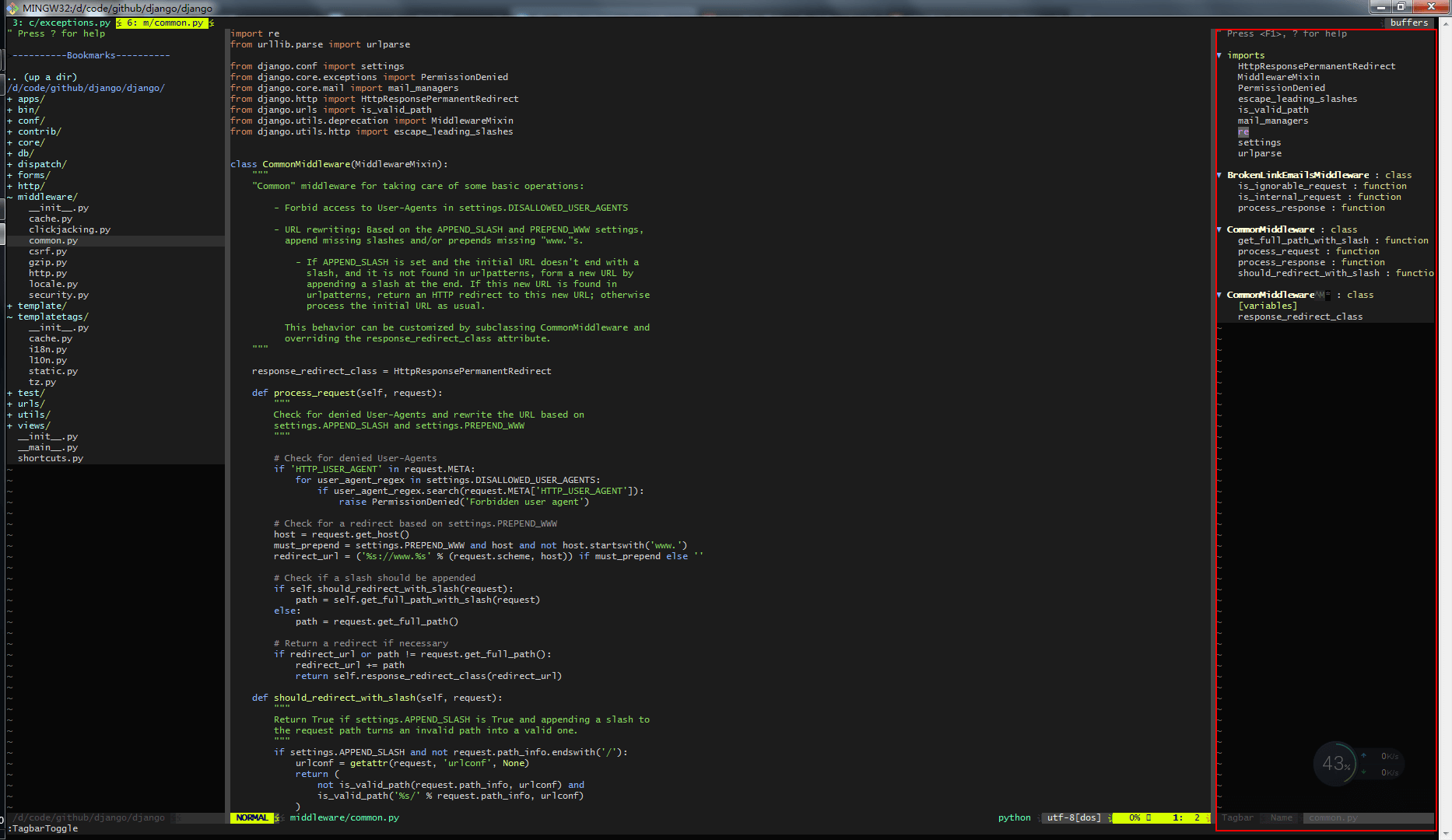Jump to process_request function tag
This screenshot has width=1452, height=840.
click(1308, 251)
